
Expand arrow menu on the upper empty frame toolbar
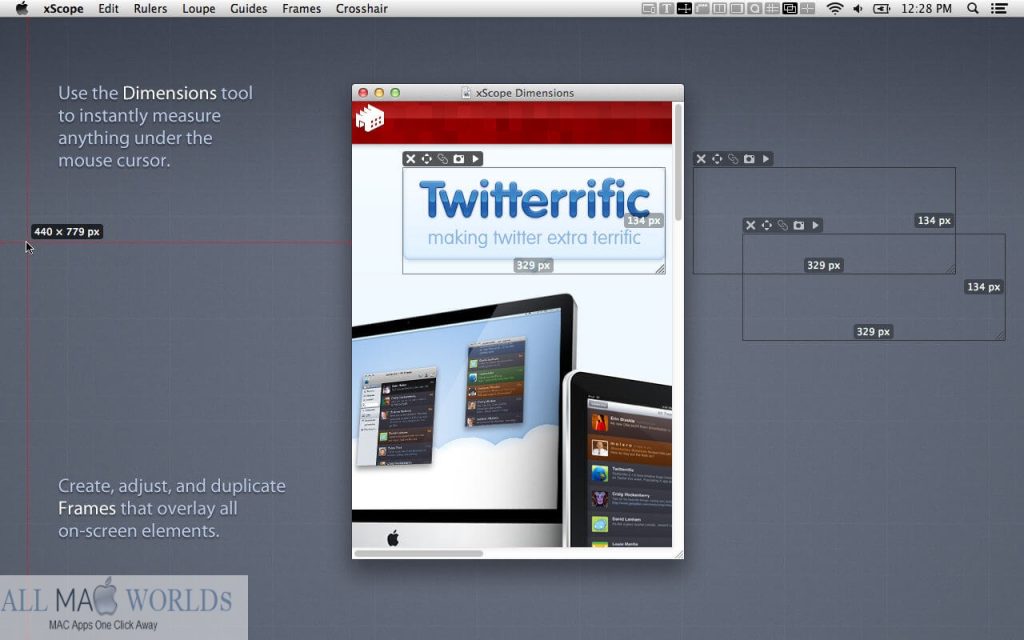pos(766,159)
